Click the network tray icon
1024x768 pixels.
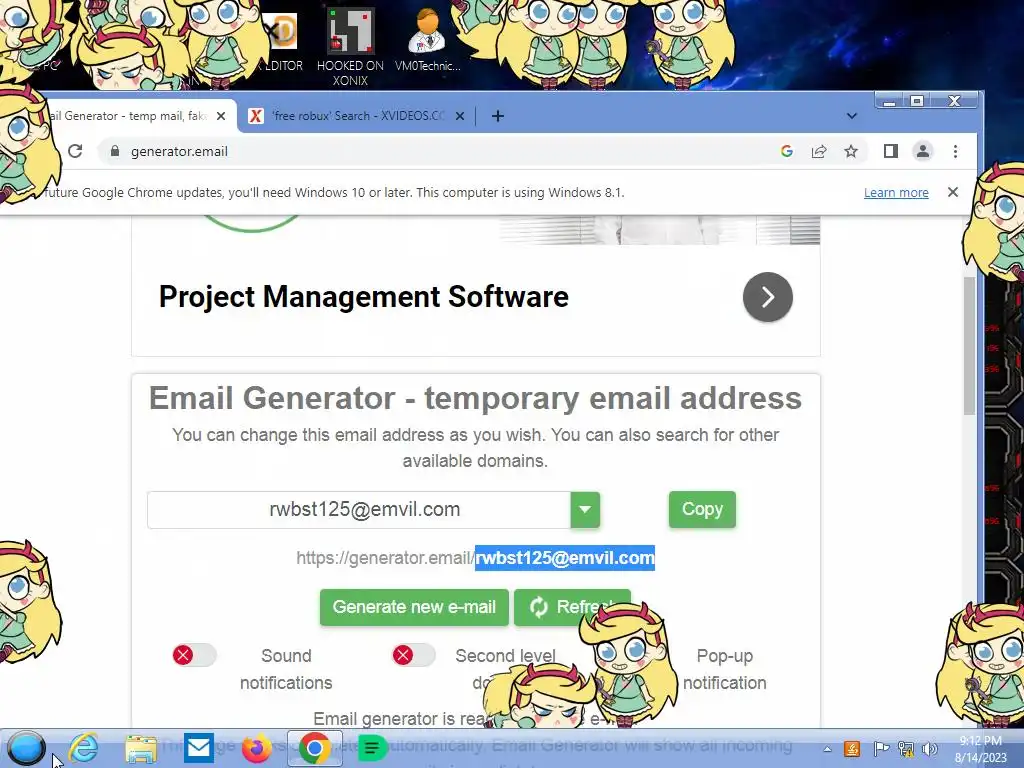click(x=906, y=749)
